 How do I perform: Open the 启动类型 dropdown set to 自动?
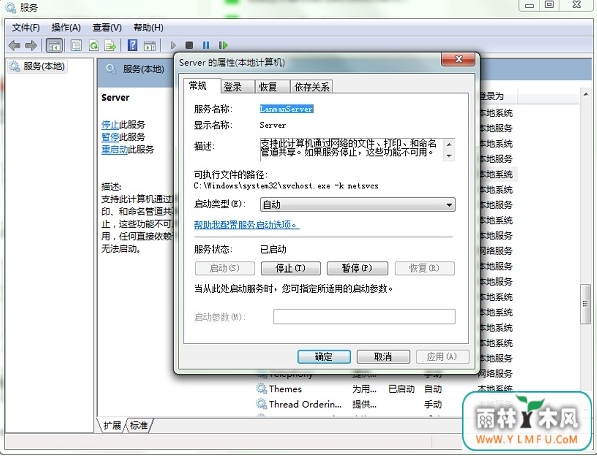tap(358, 205)
